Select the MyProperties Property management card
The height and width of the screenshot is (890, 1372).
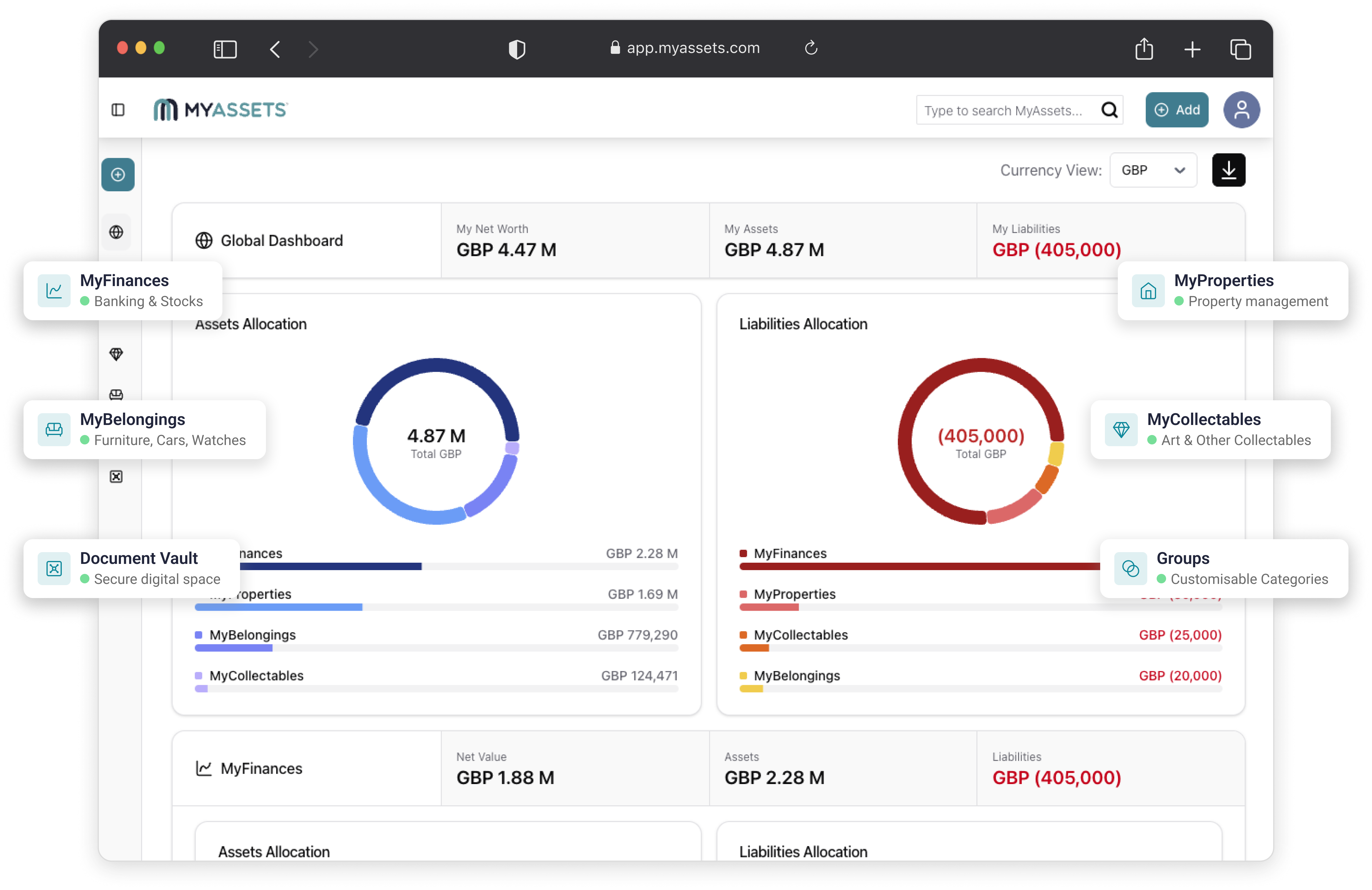point(1232,291)
